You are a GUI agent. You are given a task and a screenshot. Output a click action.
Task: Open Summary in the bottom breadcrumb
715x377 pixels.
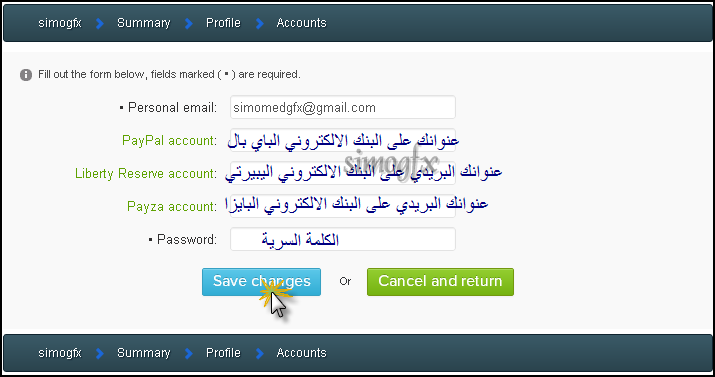click(144, 353)
